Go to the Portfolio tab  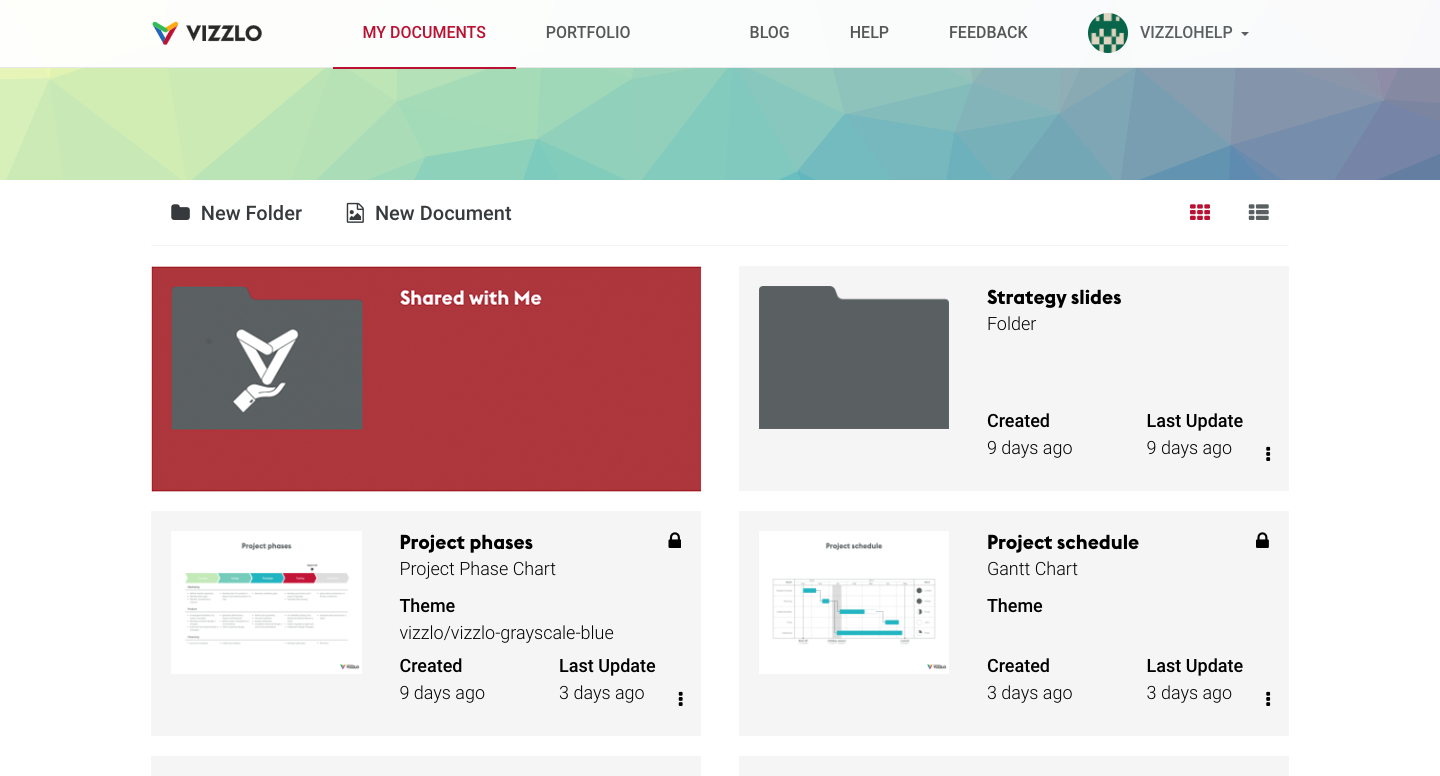[x=588, y=33]
